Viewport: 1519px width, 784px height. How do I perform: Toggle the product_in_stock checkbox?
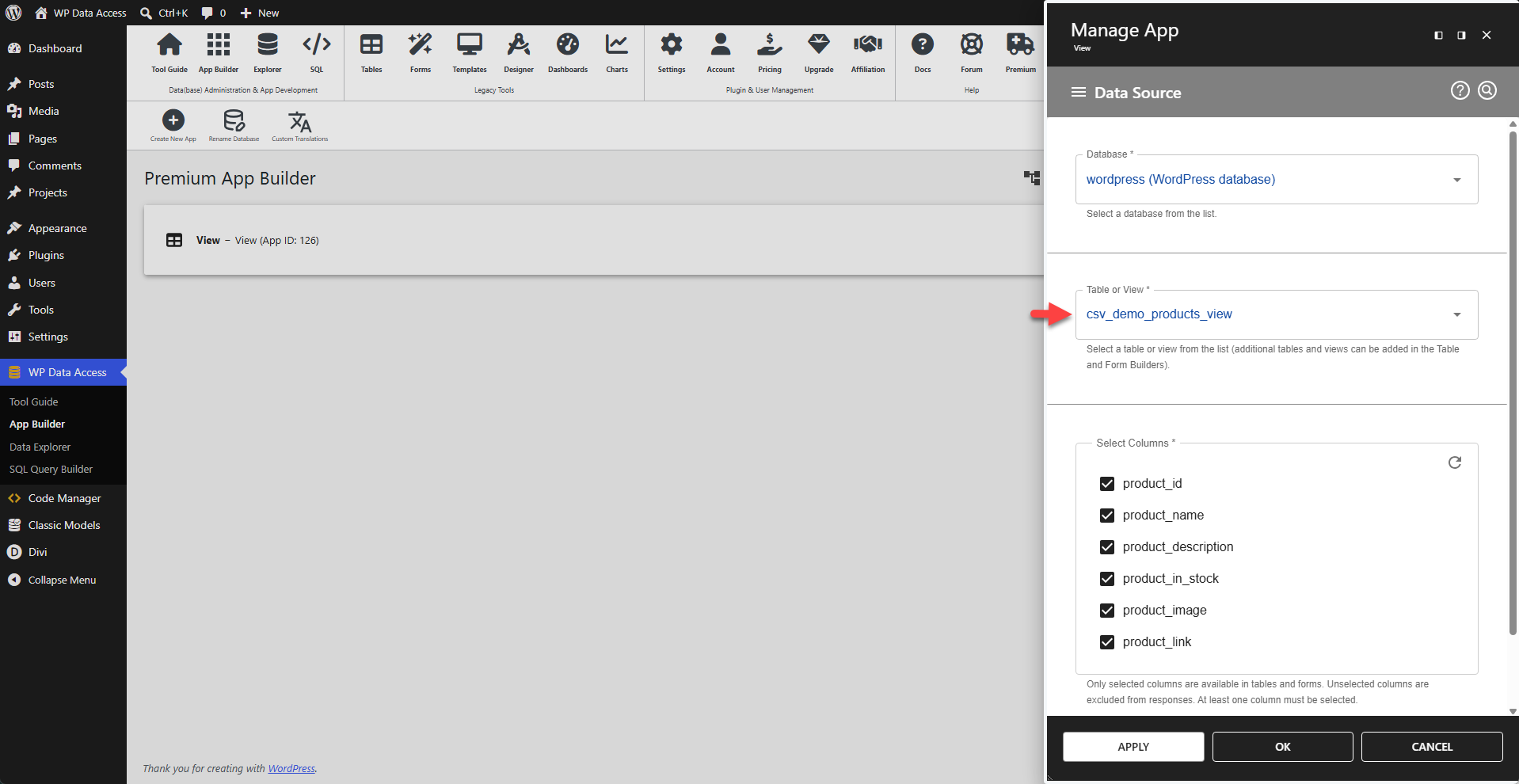coord(1107,579)
